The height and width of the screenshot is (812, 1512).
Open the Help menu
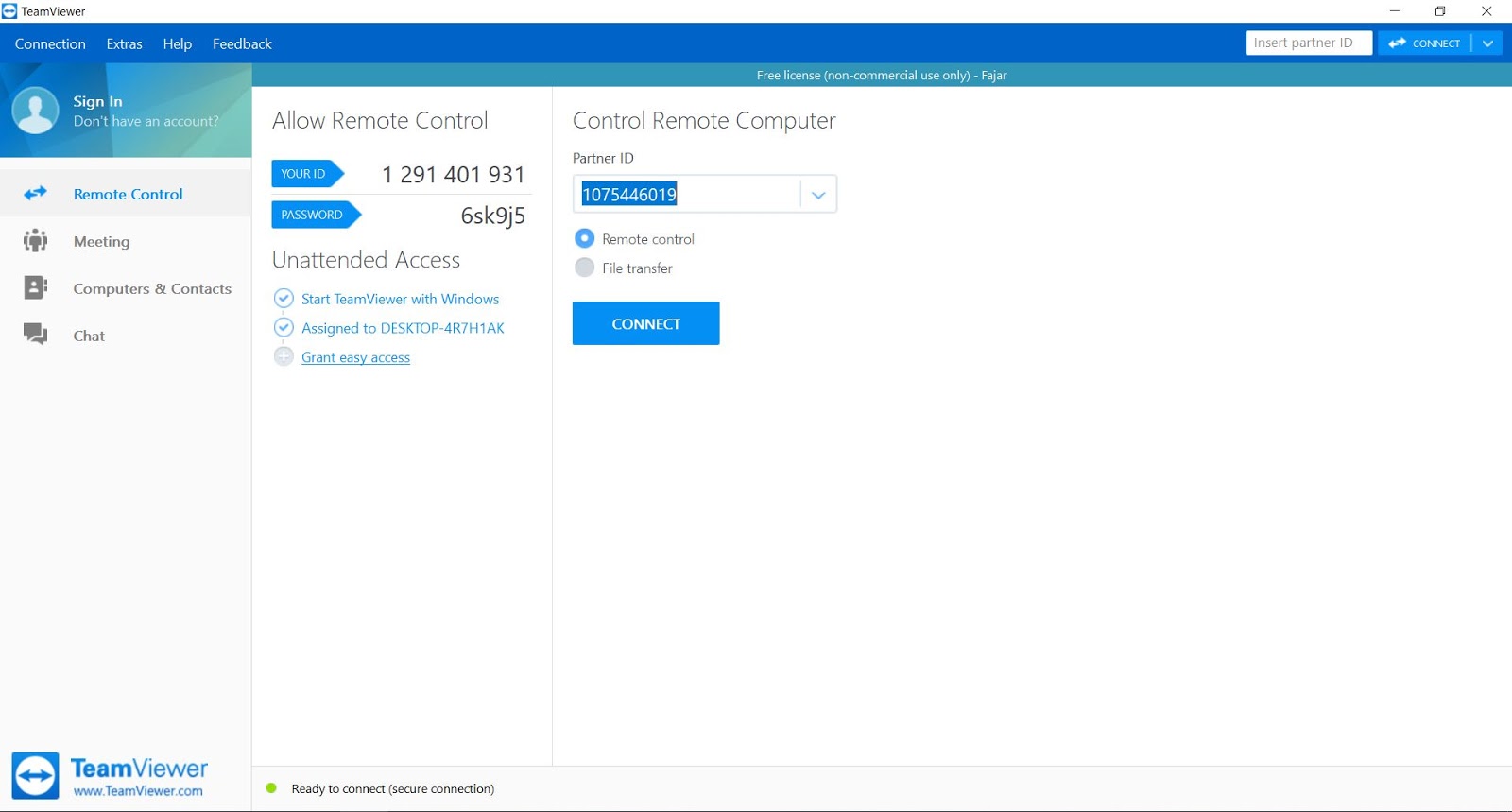[177, 44]
